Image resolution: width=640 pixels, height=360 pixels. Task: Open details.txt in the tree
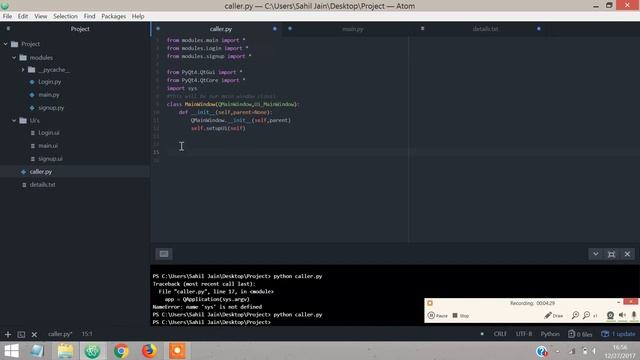tap(42, 184)
